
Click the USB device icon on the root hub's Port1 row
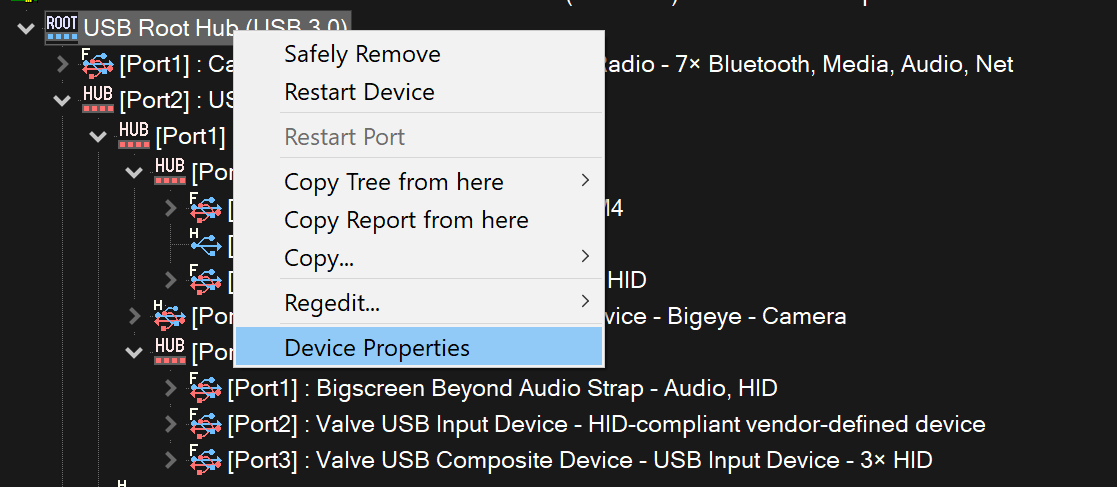(98, 65)
